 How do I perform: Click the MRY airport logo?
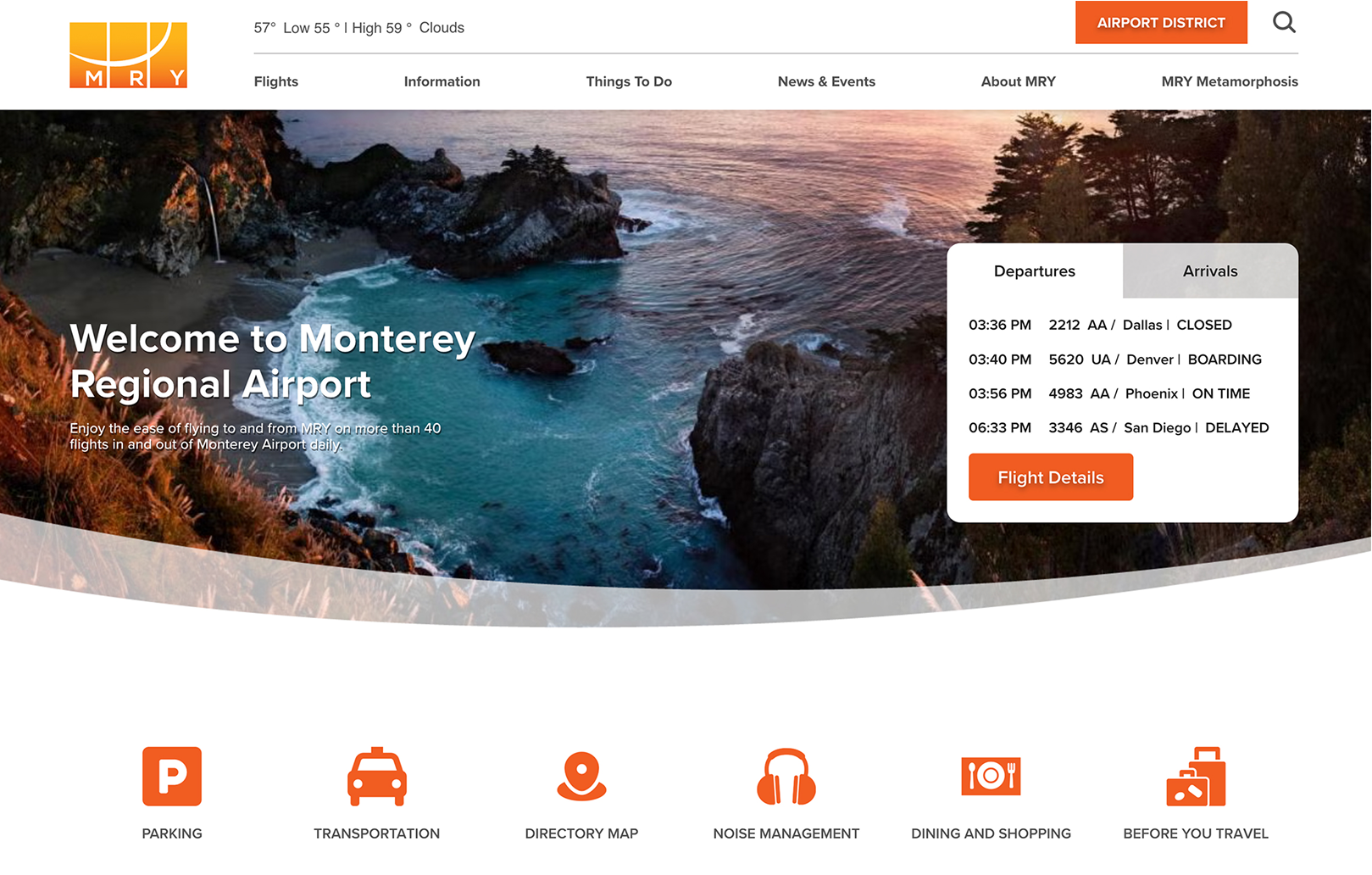(127, 53)
